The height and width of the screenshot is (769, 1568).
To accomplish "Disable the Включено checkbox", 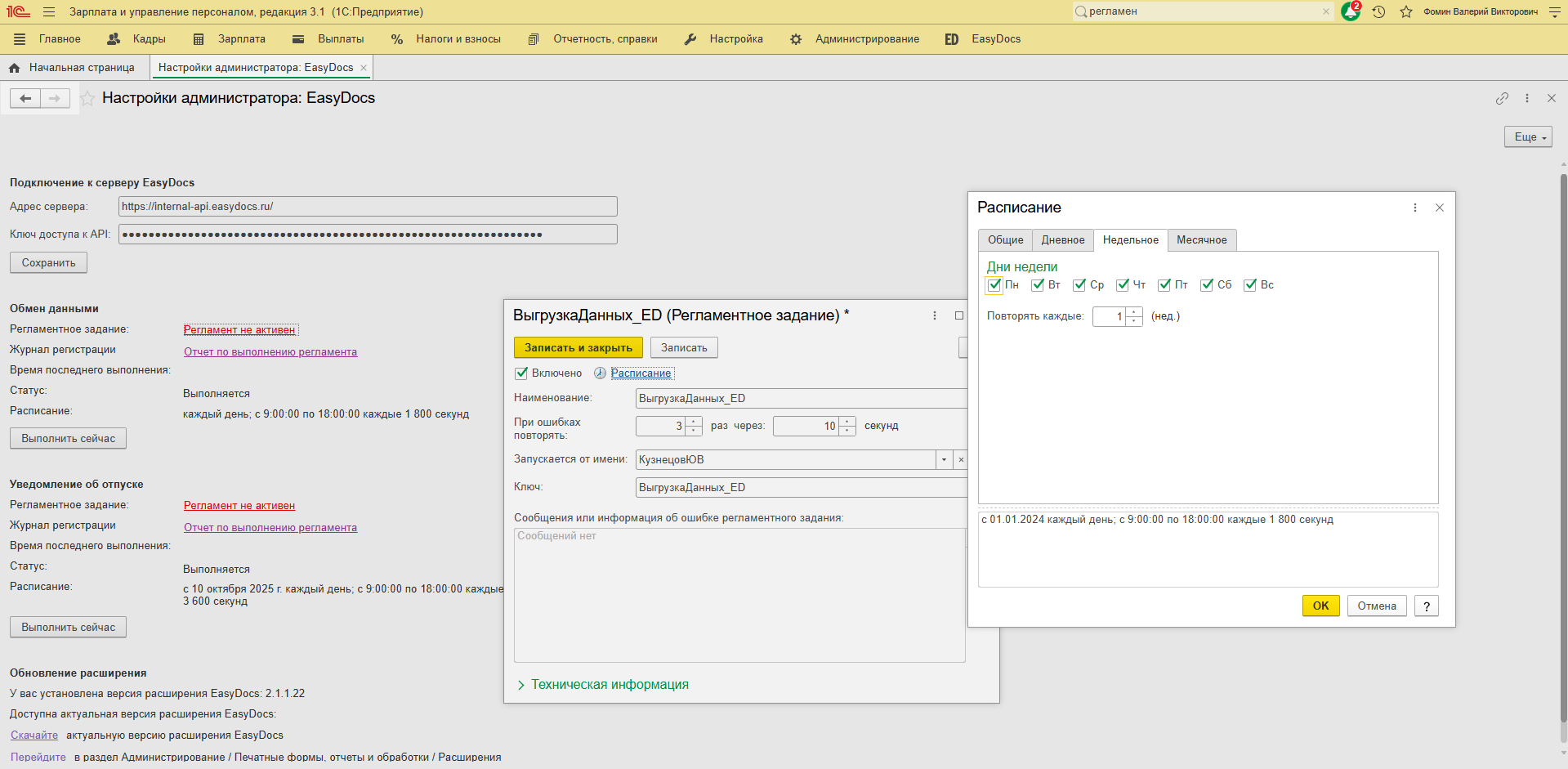I will 521,373.
